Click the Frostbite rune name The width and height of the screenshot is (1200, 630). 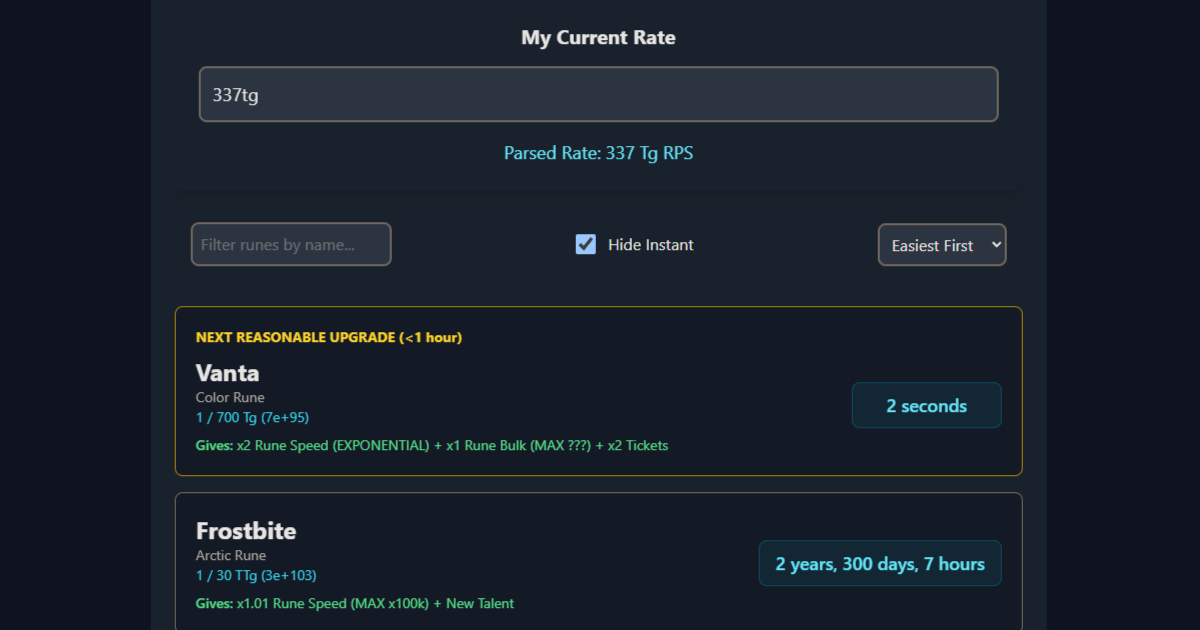(246, 531)
